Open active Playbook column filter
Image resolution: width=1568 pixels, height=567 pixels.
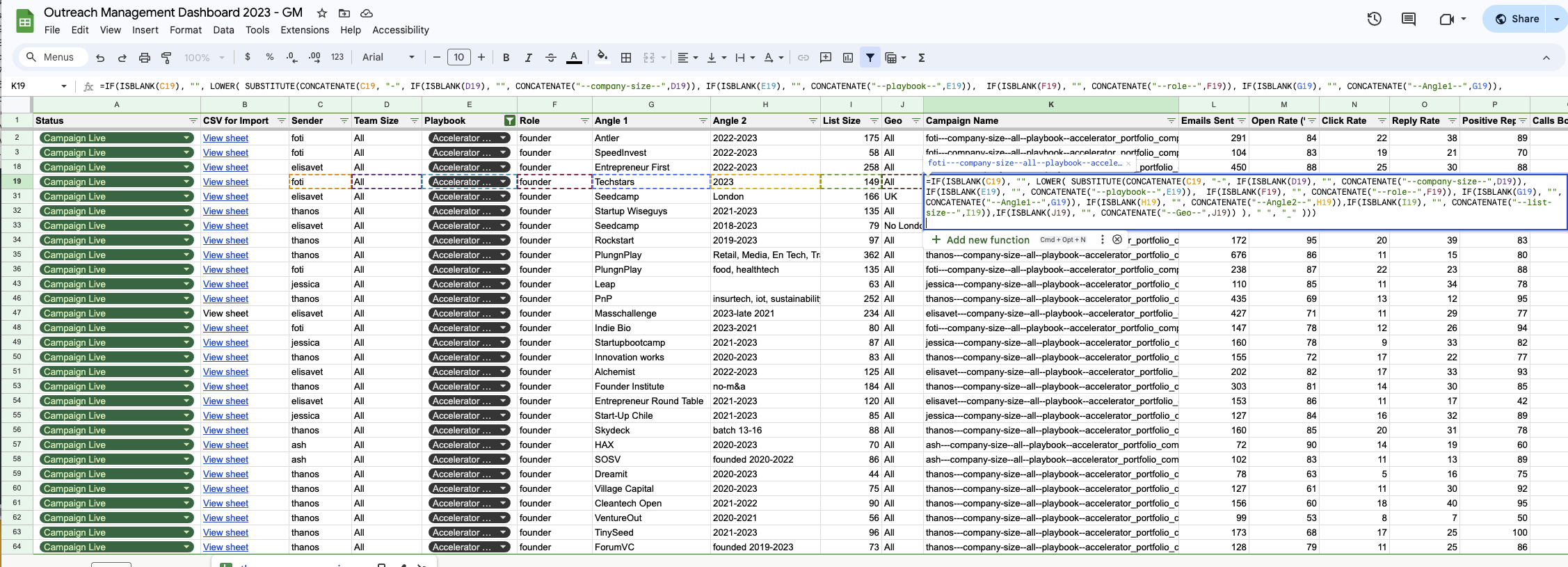pos(510,121)
